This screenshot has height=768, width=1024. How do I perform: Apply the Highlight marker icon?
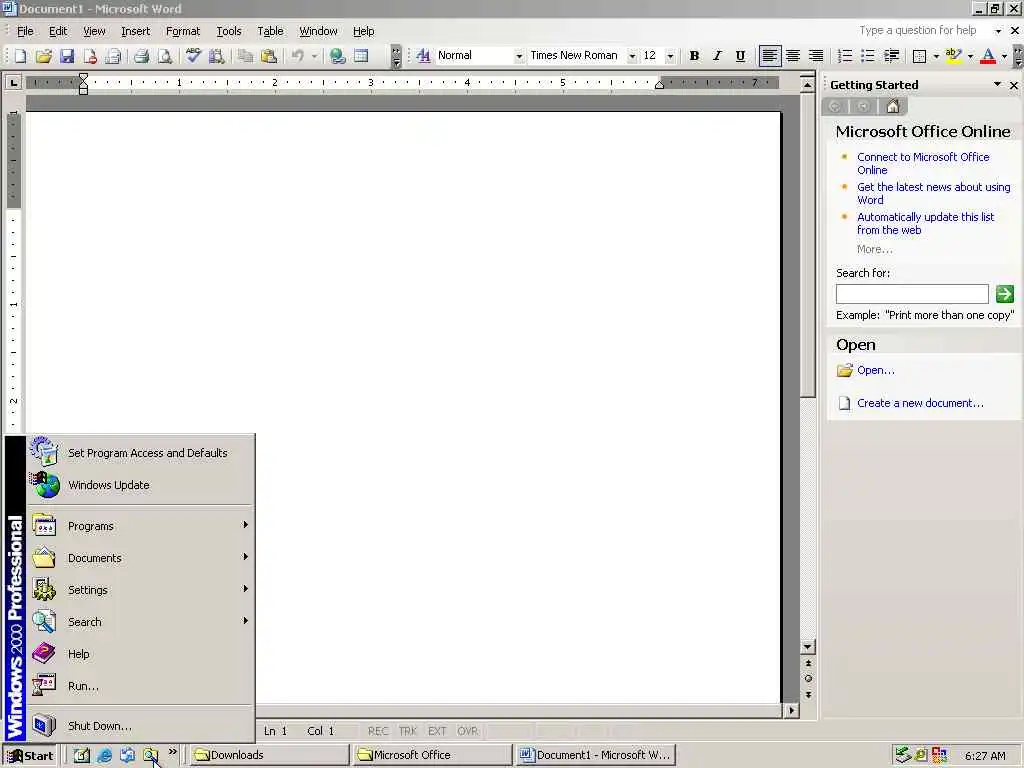953,56
